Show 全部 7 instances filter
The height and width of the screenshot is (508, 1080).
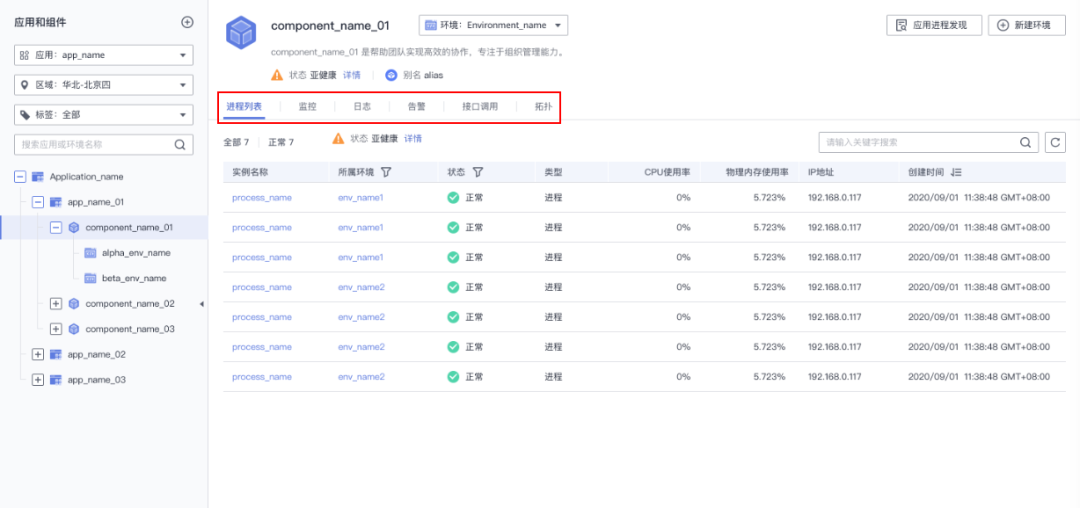click(236, 142)
